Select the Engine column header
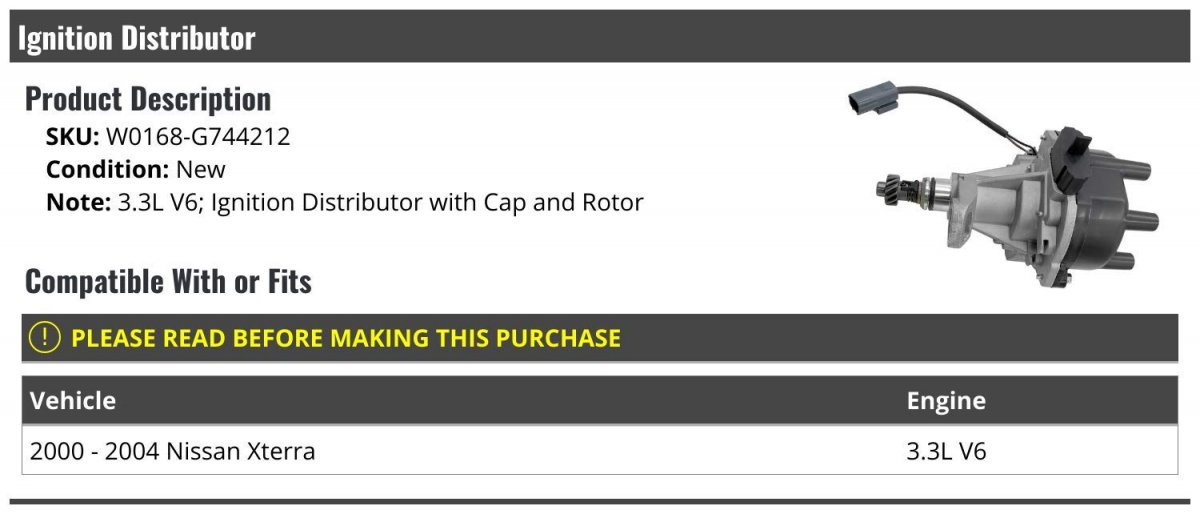Image resolution: width=1200 pixels, height=514 pixels. (x=946, y=402)
